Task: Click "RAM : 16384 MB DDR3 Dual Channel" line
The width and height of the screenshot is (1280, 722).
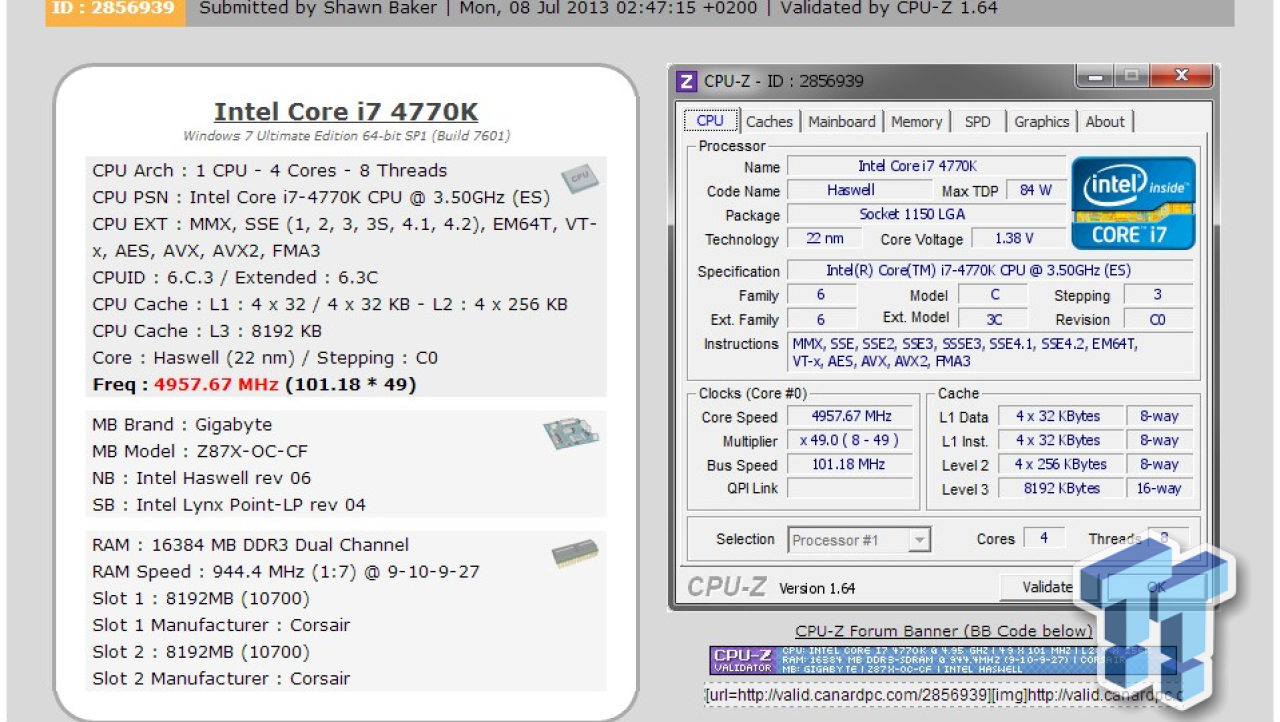Action: [250, 545]
